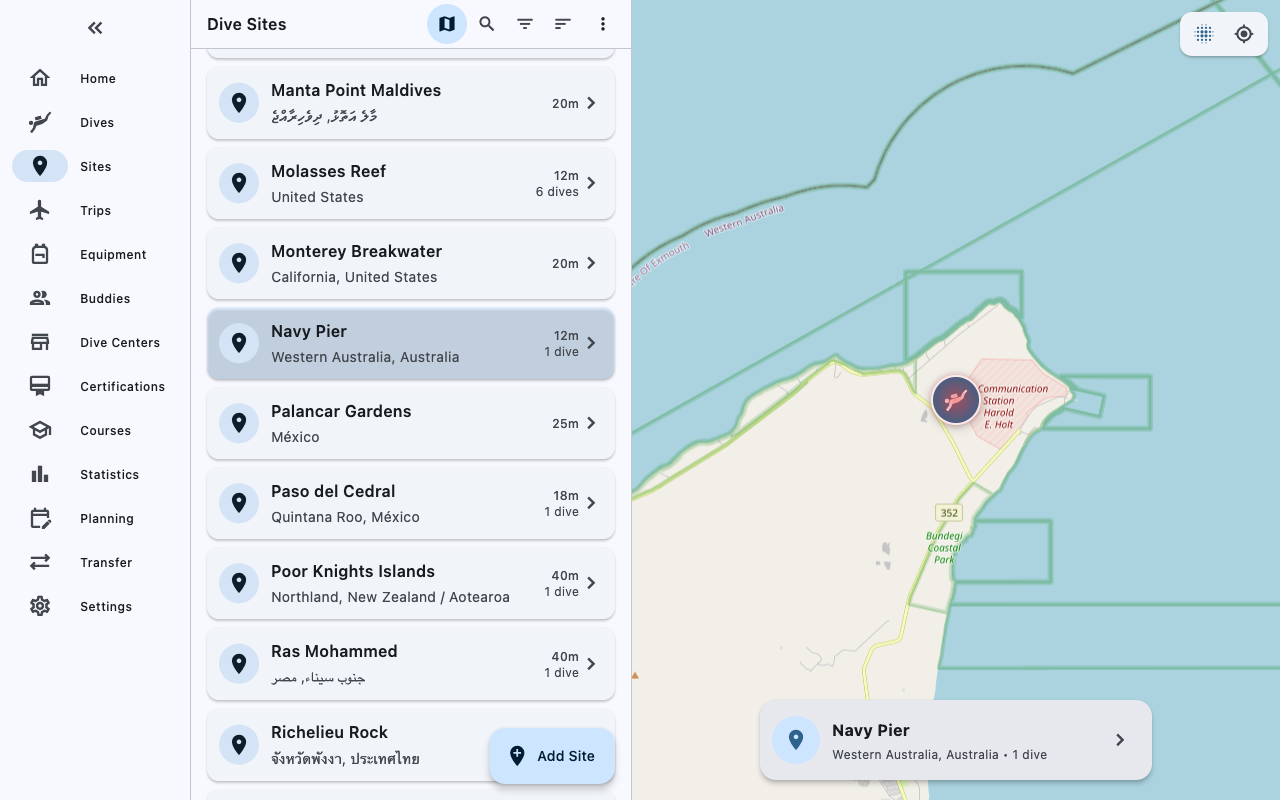Click the Bundegi Coastal Park map label
Screen dimensions: 1280x800
[945, 547]
